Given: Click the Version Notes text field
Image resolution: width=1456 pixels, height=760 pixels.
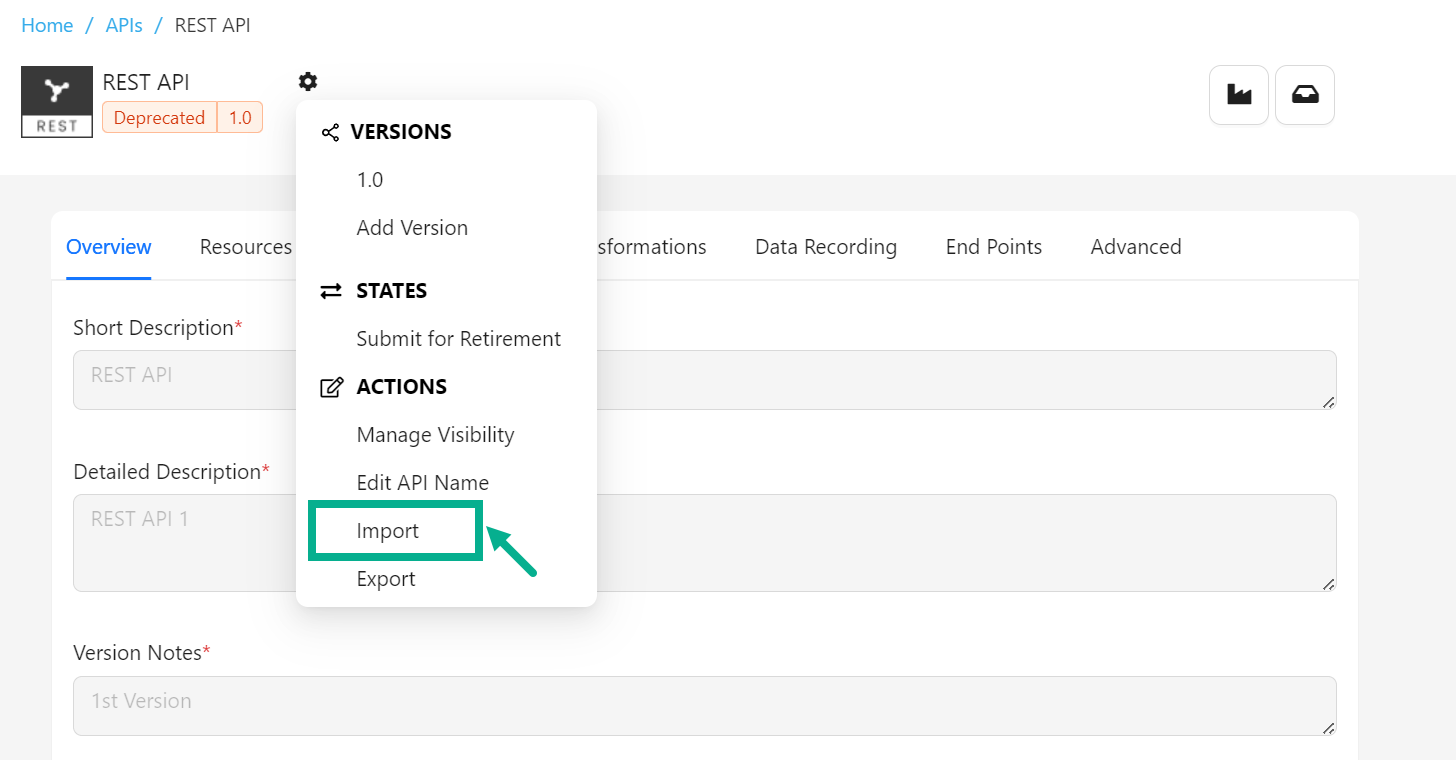Looking at the screenshot, I should pyautogui.click(x=704, y=706).
